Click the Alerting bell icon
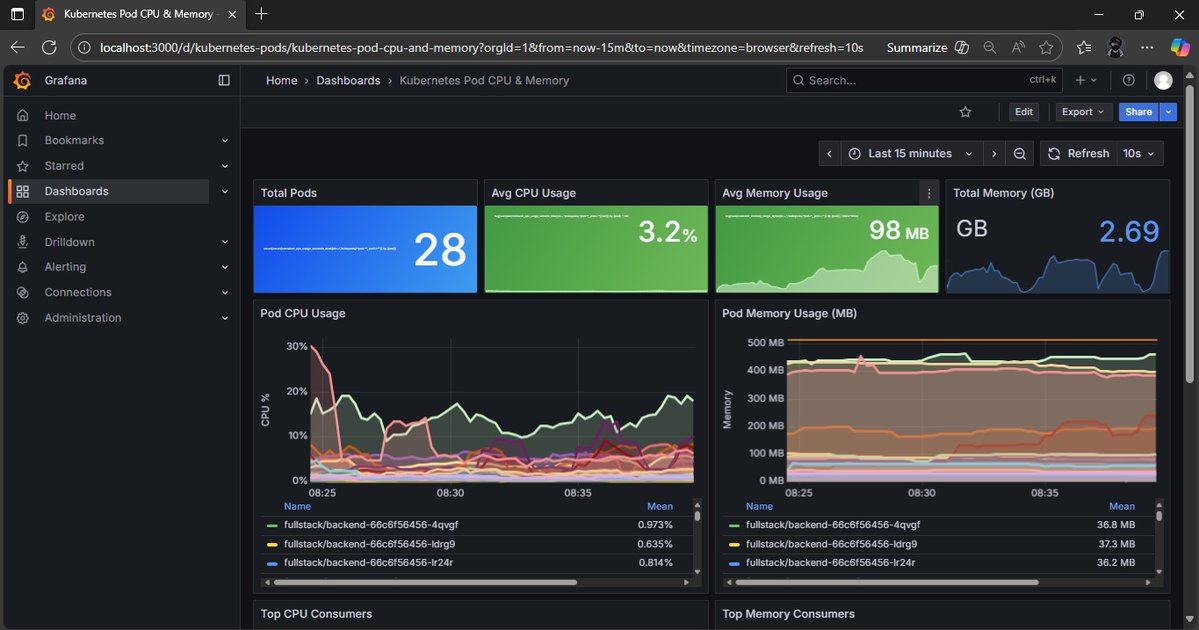The height and width of the screenshot is (630, 1199). pos(23,268)
